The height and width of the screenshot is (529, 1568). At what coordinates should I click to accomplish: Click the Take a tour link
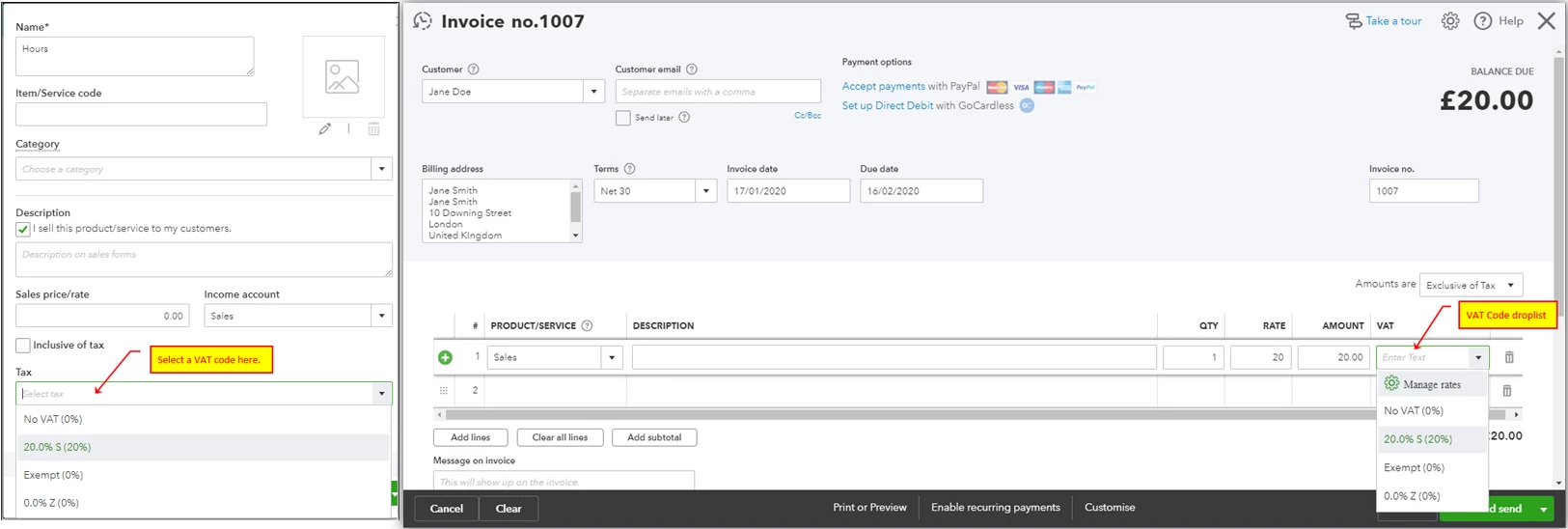(x=1393, y=21)
